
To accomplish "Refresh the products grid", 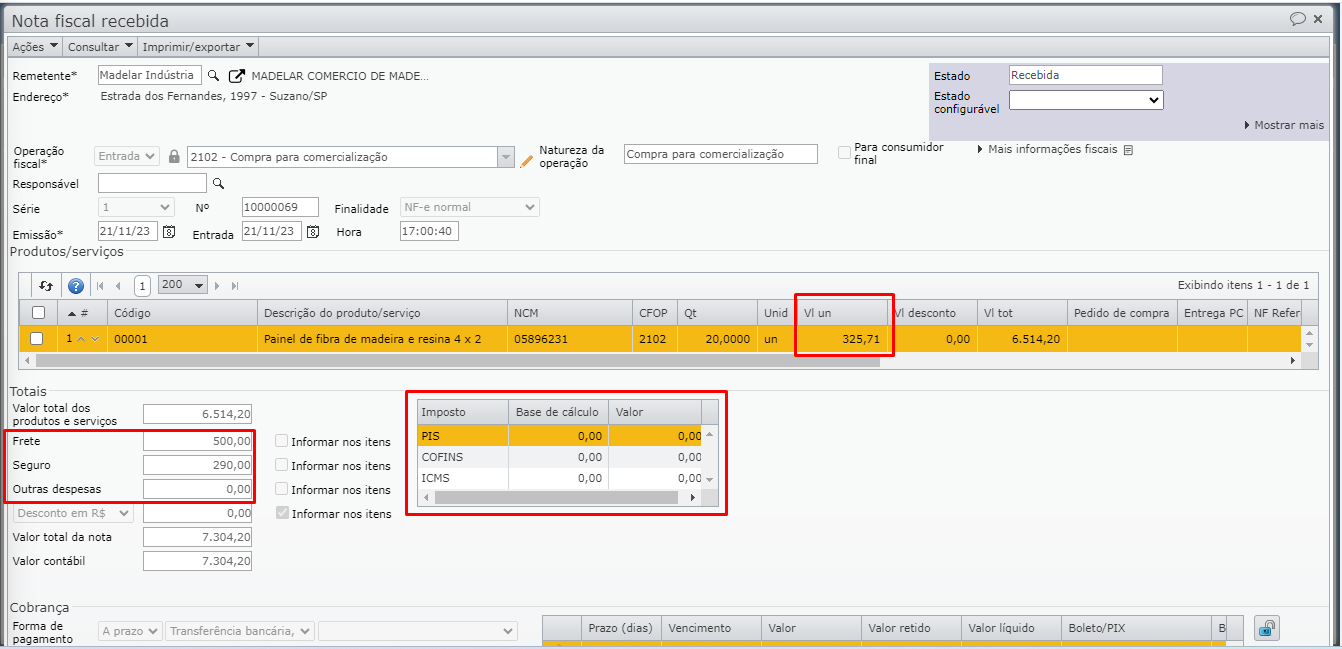I will [x=46, y=285].
